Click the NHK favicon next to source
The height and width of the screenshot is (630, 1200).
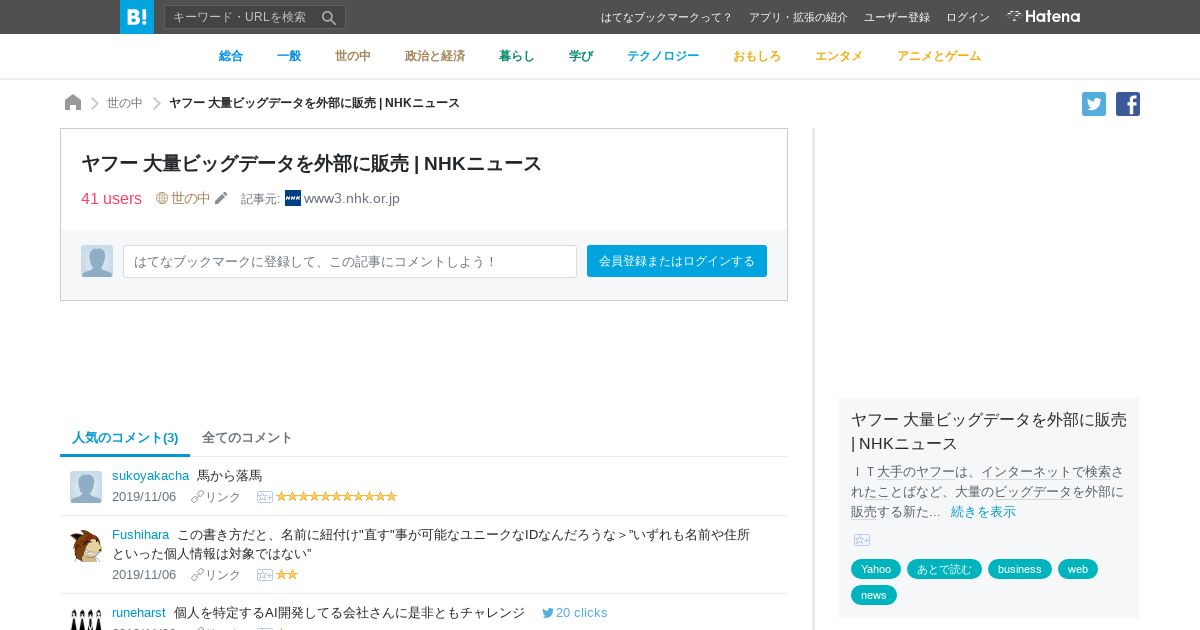(293, 198)
